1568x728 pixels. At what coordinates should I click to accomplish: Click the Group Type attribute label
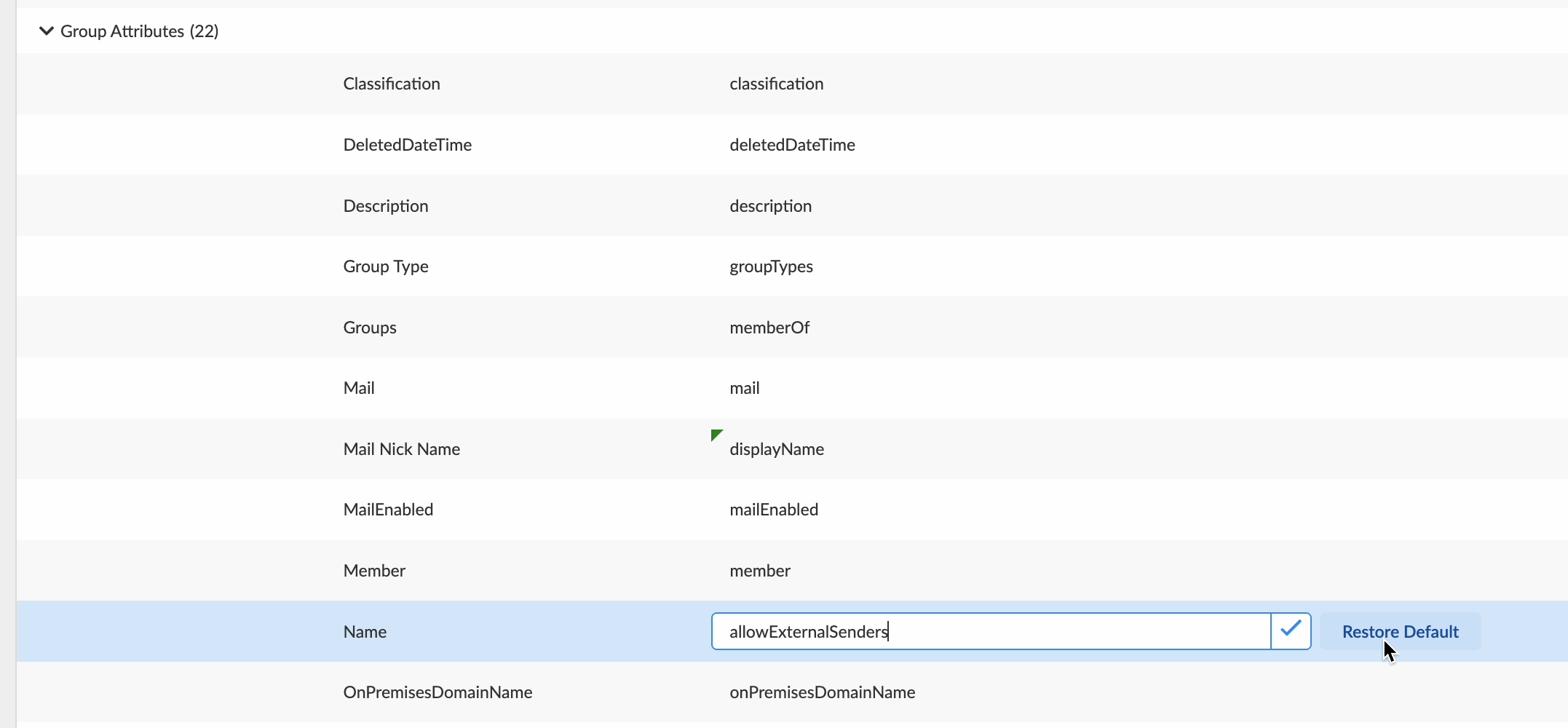tap(386, 266)
